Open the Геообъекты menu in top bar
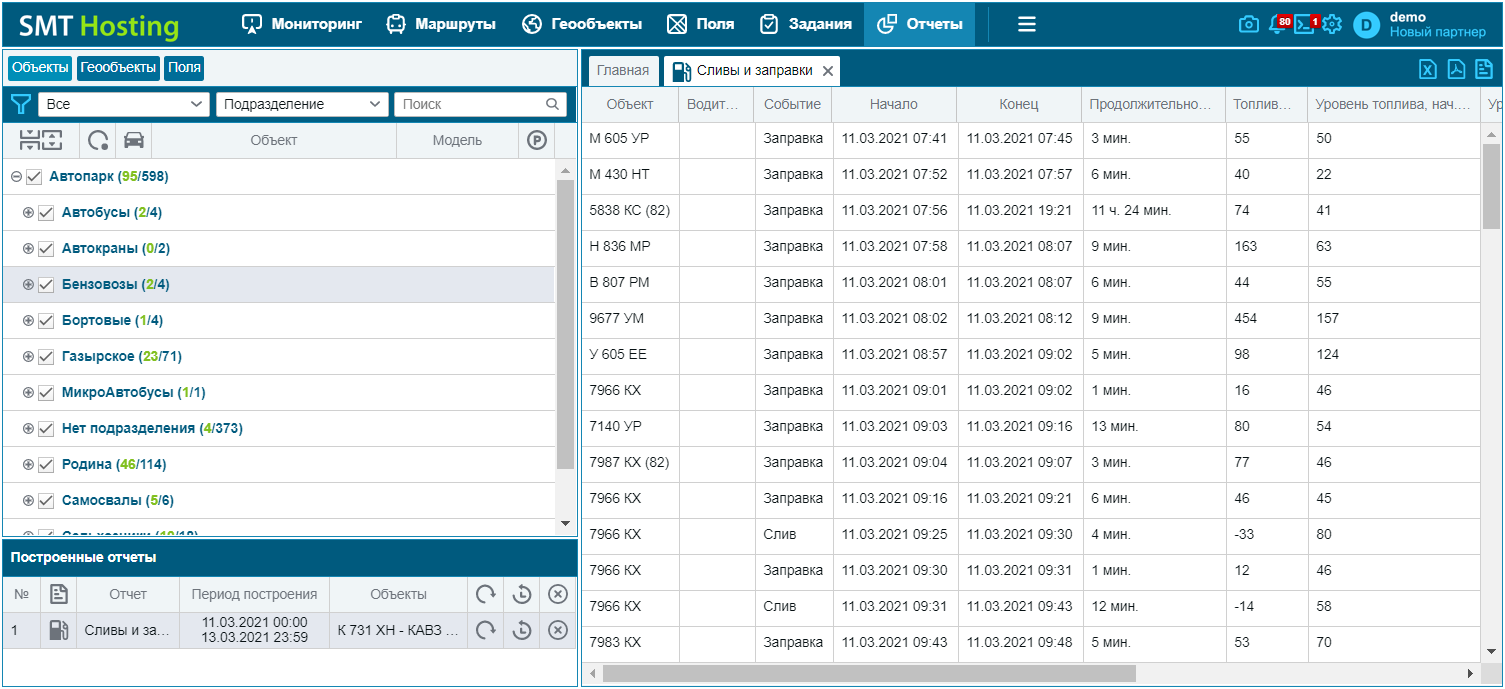 tap(582, 24)
